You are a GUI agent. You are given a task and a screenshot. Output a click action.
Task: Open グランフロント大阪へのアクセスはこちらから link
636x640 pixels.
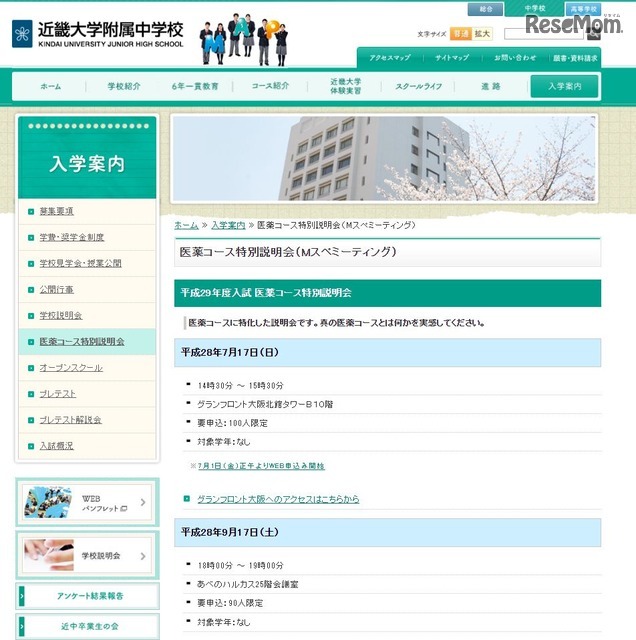coord(278,499)
